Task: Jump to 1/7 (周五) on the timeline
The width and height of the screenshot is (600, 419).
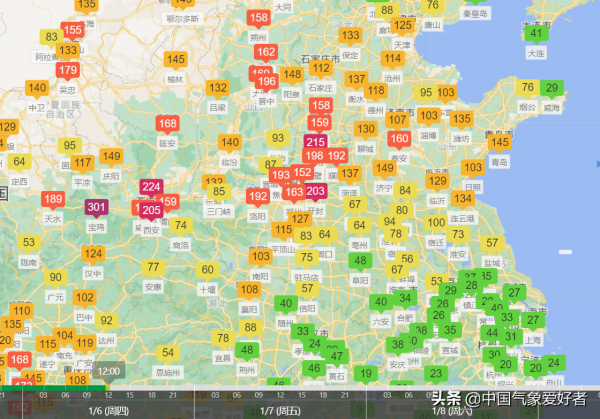Action: (280, 411)
